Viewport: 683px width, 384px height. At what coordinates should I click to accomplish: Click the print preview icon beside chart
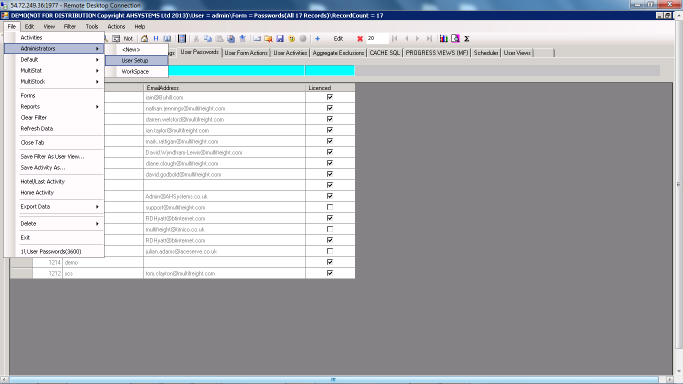point(455,39)
